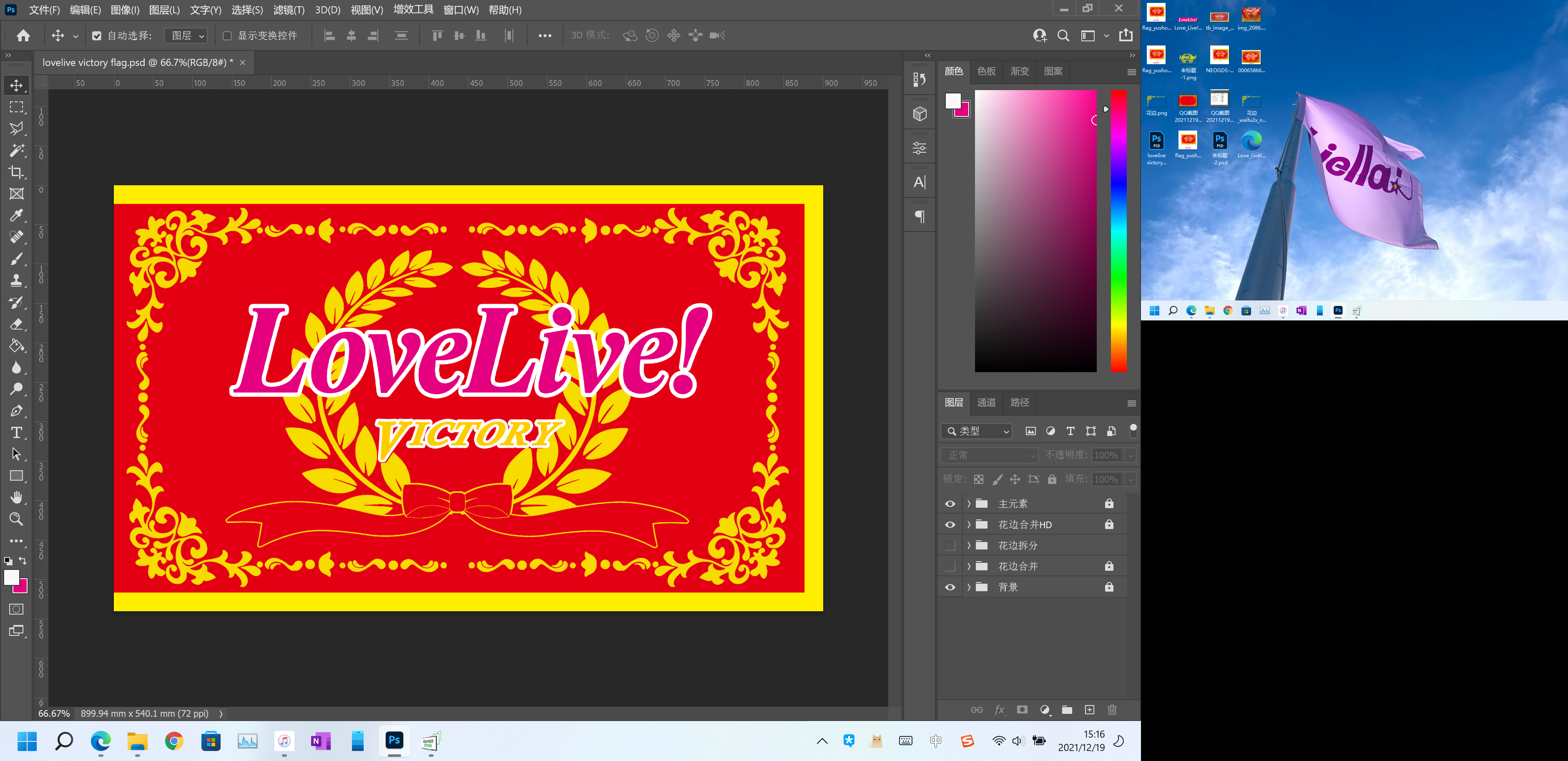Select the Paint Bucket tool
Viewport: 1568px width, 761px height.
click(x=16, y=346)
